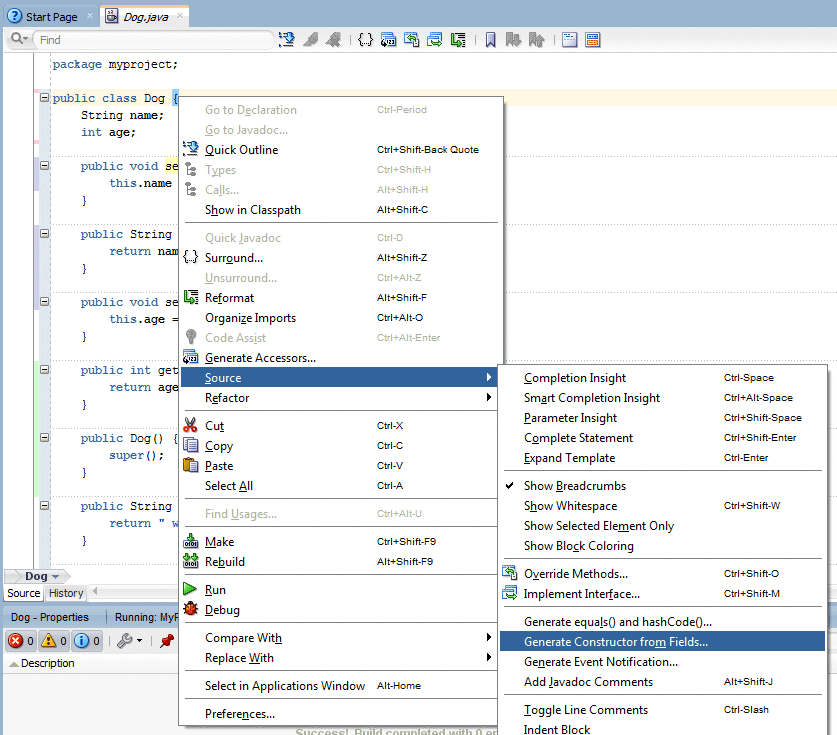
Task: Click the light blue panel icon before the orange one
Action: (x=570, y=39)
